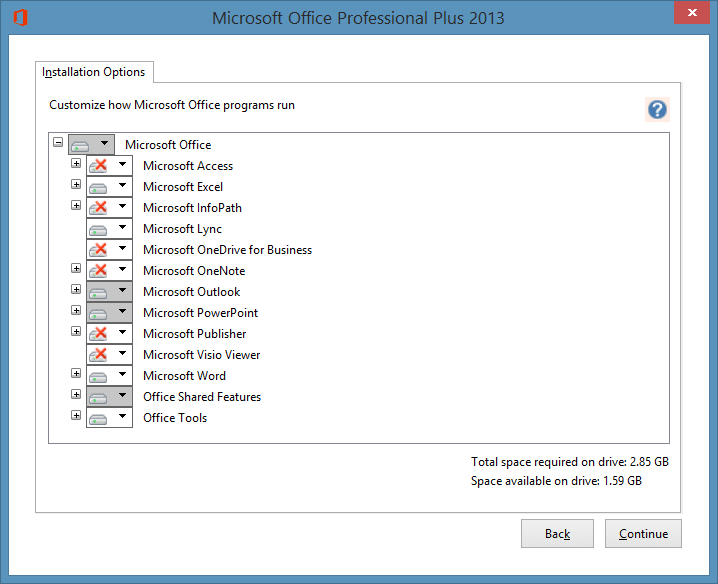Screen dimensions: 718x584
Task: Expand the Microsoft Outlook tree node
Action: (x=76, y=289)
